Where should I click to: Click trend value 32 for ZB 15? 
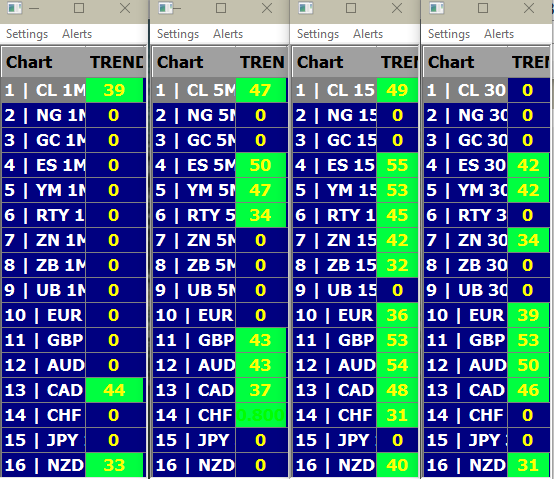pyautogui.click(x=397, y=265)
